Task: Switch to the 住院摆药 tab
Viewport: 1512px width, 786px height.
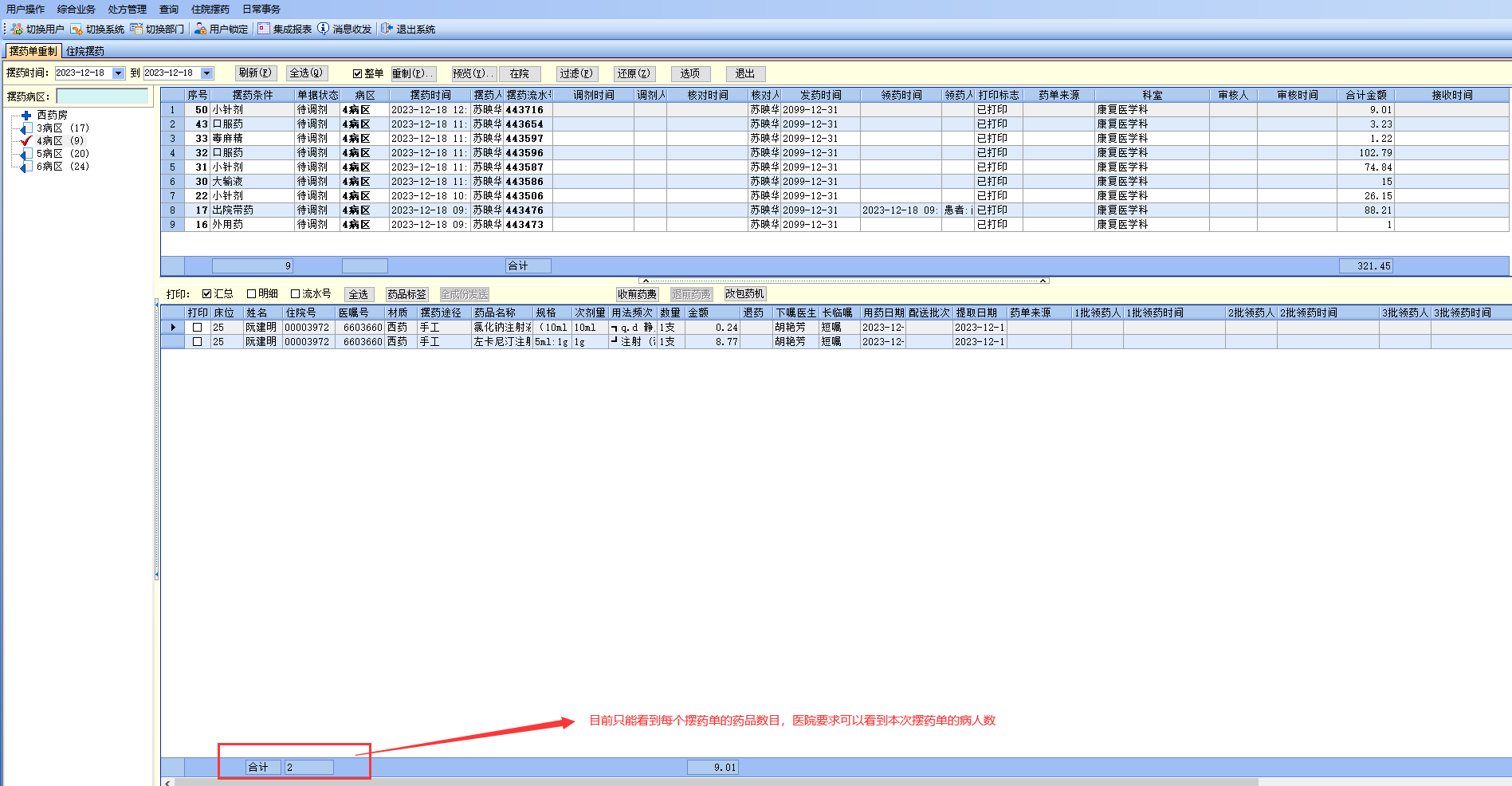Action: [85, 51]
